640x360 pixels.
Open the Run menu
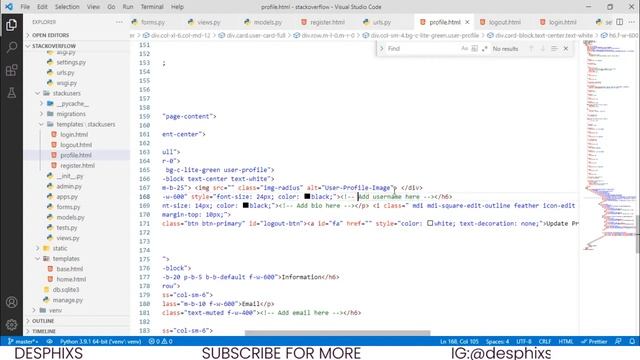coord(128,7)
